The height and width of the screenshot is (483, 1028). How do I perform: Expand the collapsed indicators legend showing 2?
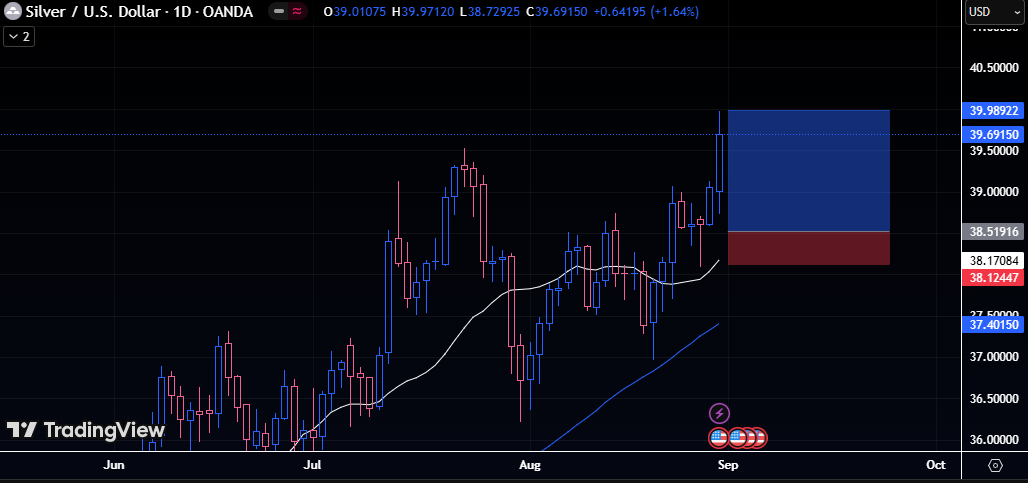[19, 37]
